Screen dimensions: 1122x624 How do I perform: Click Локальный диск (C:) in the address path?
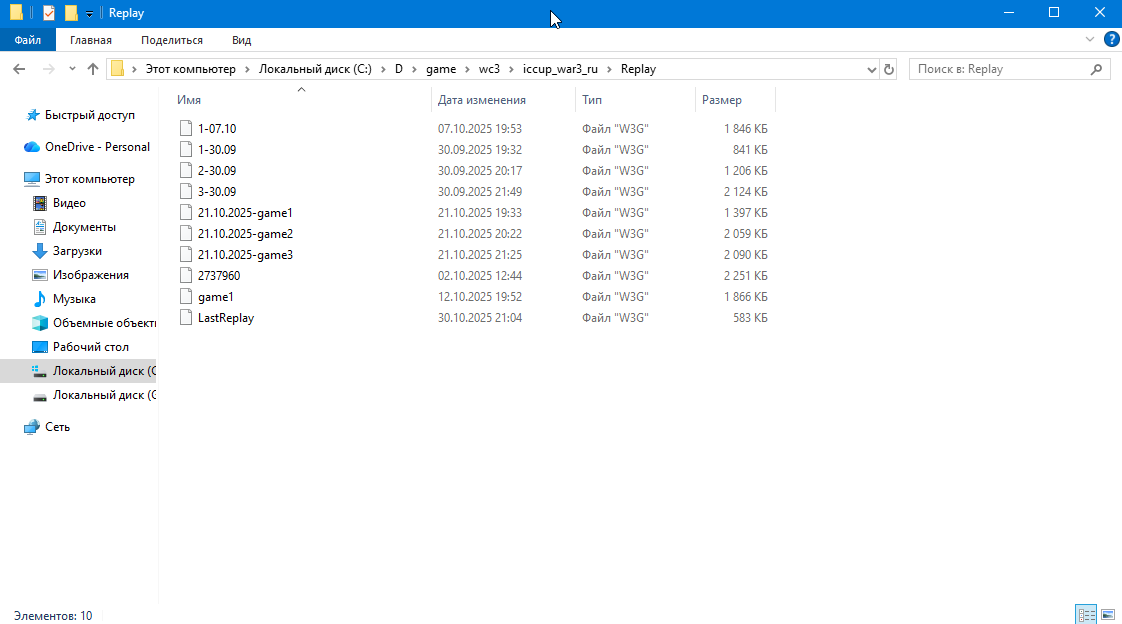tap(315, 69)
